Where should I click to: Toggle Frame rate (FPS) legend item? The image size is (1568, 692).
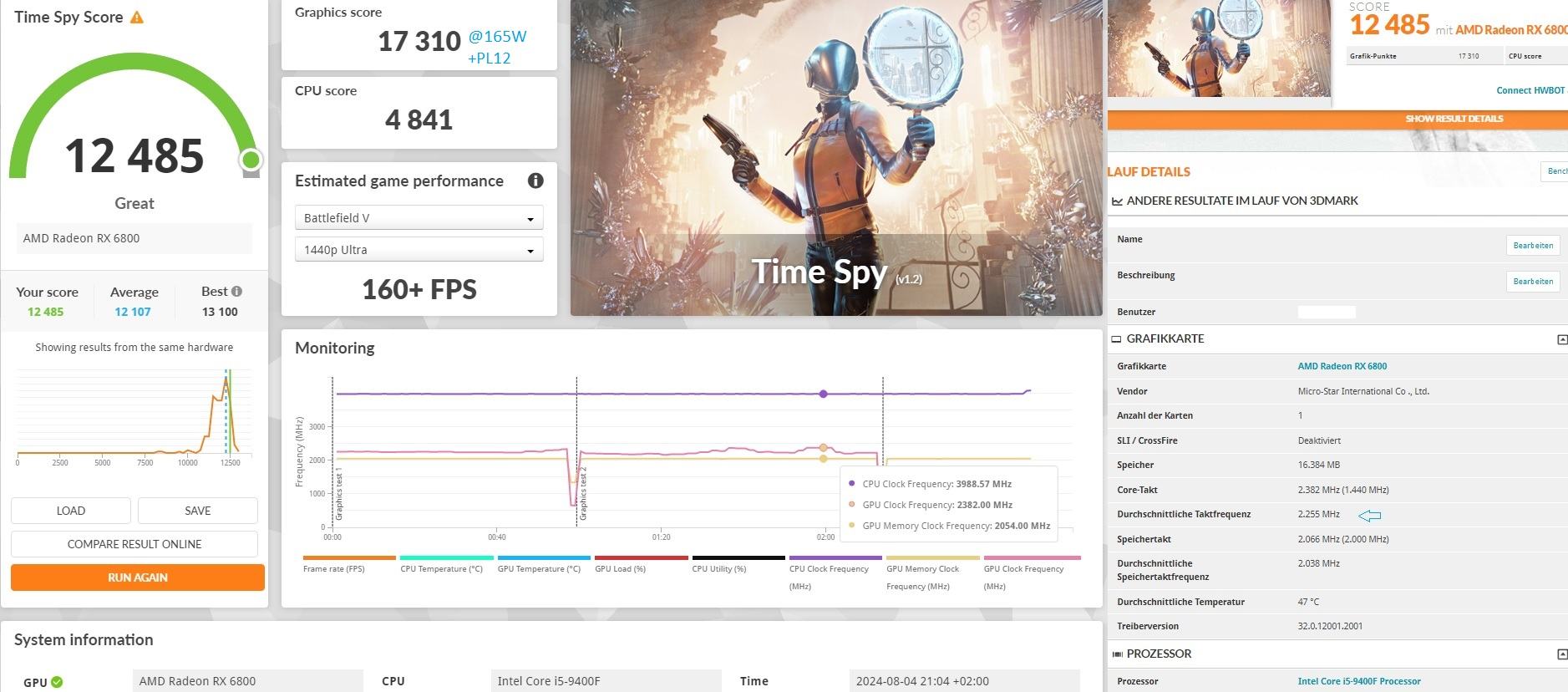(349, 565)
